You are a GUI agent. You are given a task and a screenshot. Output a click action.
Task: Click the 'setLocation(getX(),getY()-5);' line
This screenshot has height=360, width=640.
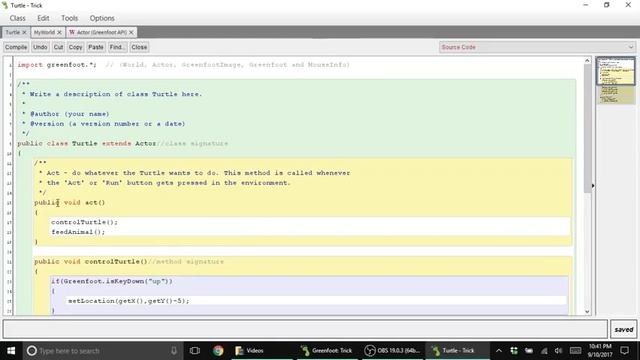pyautogui.click(x=129, y=301)
